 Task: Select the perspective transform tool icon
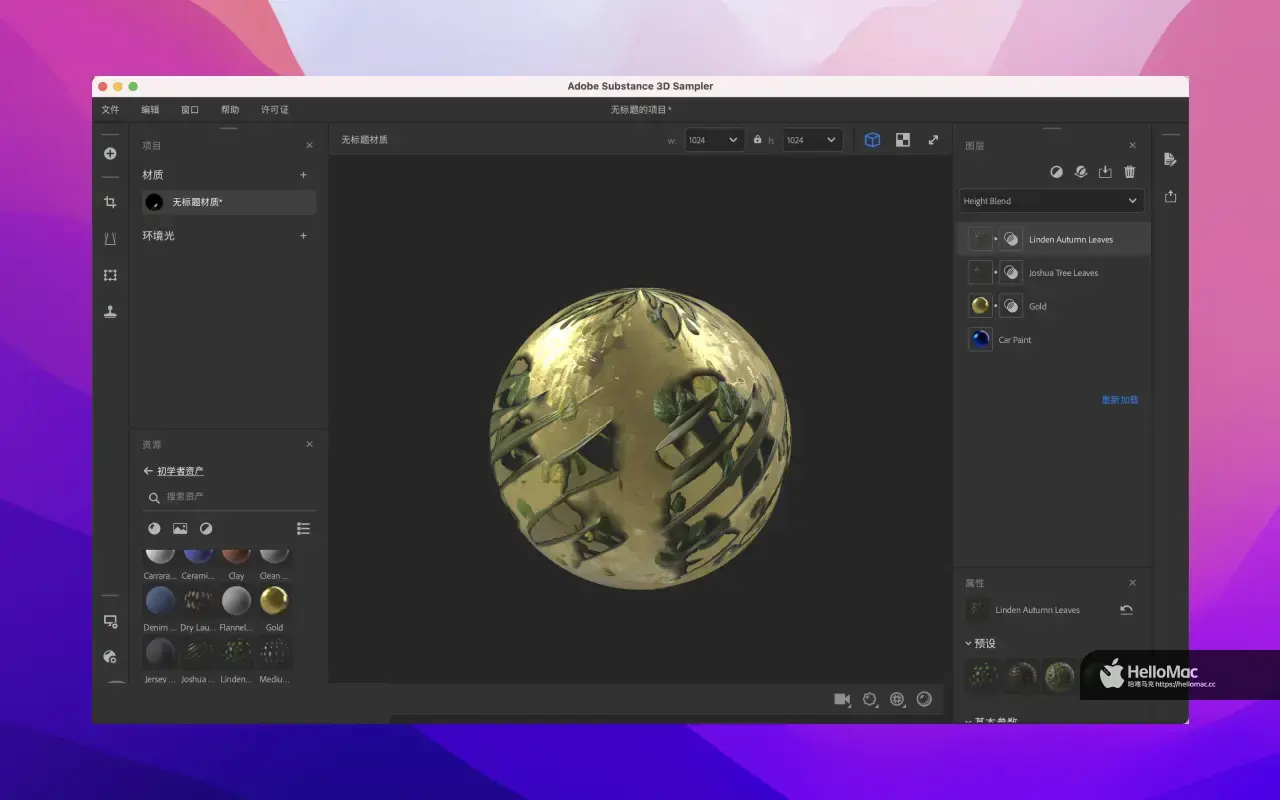(110, 239)
